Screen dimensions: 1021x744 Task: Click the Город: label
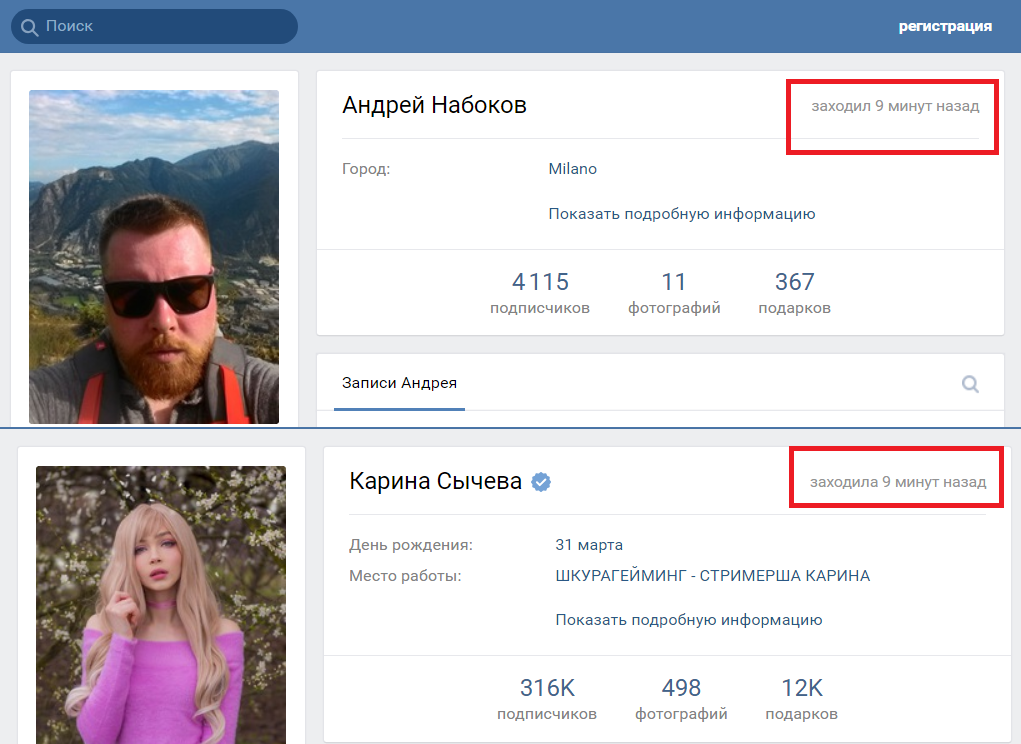tap(366, 169)
